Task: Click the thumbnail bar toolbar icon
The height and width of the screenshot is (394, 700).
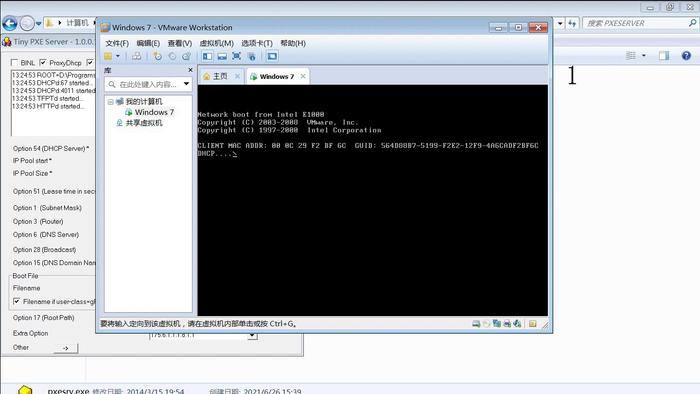Action: tap(222, 56)
